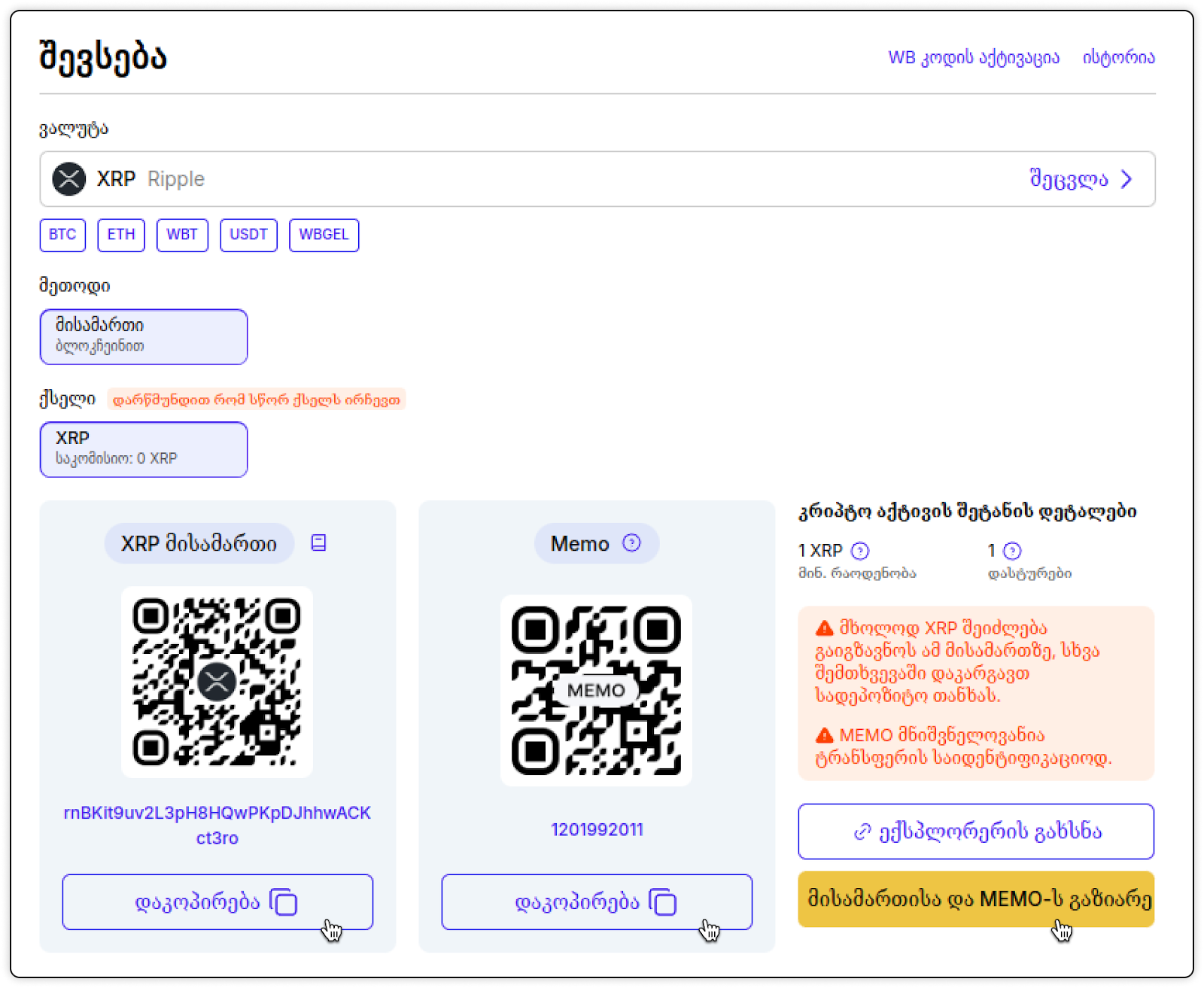This screenshot has width=1204, height=988.
Task: Open the ისტორია history link
Action: coord(1118,58)
